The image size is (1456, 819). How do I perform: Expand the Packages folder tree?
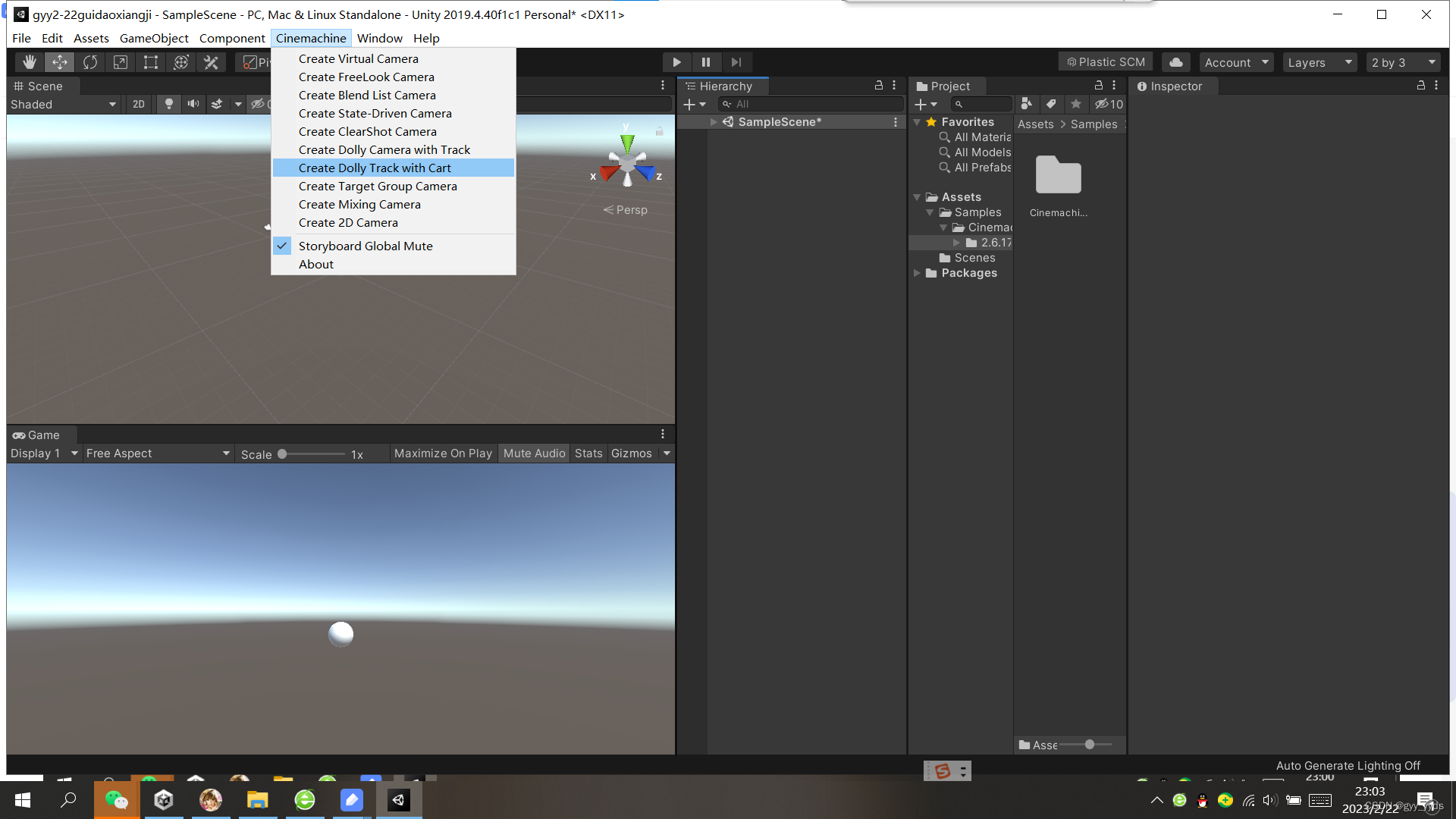click(918, 273)
